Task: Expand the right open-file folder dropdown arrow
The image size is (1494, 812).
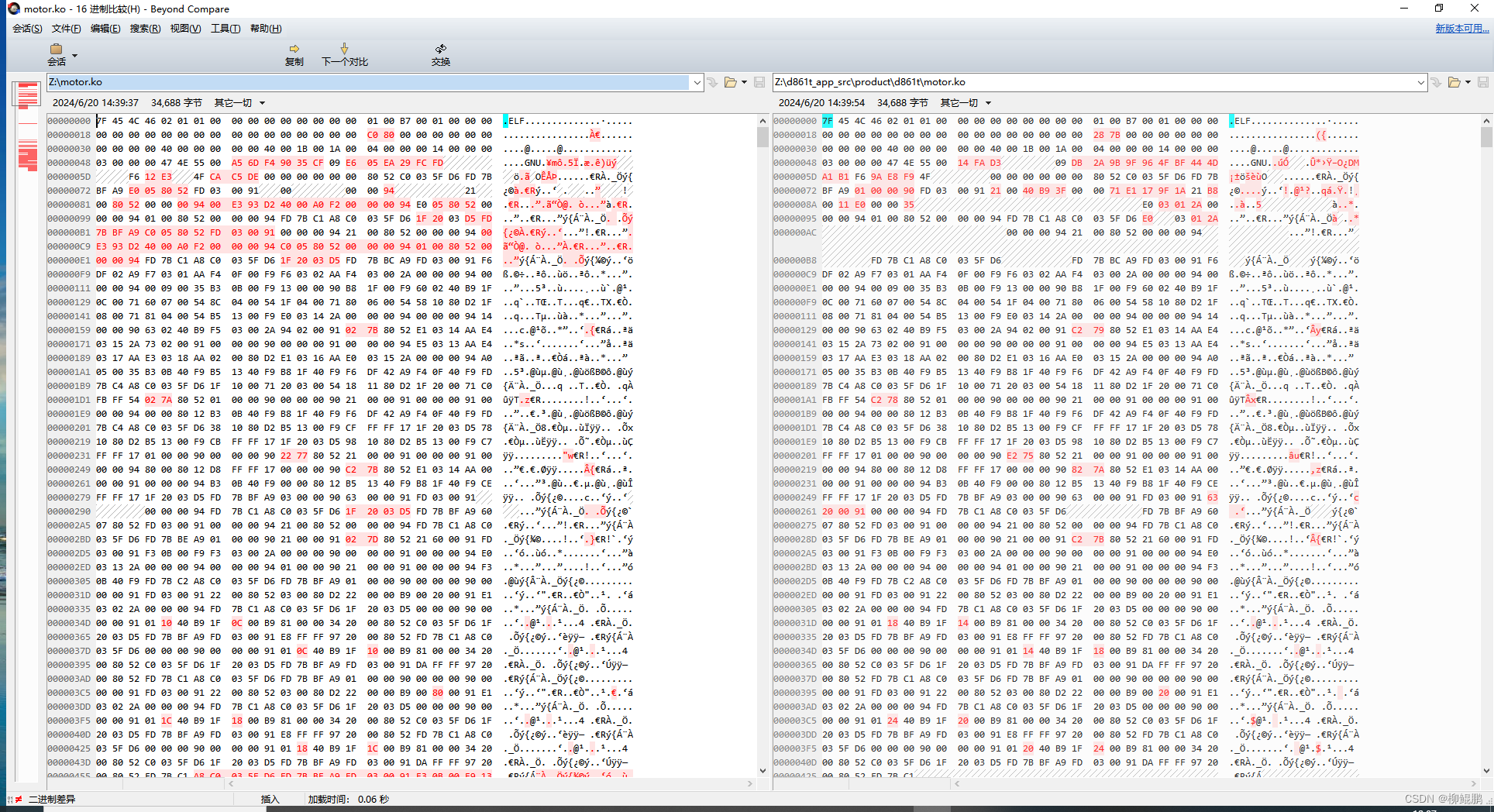Action: pos(1468,82)
